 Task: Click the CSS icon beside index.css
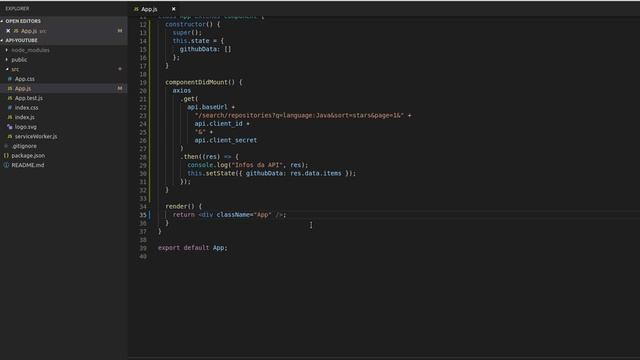click(10, 107)
